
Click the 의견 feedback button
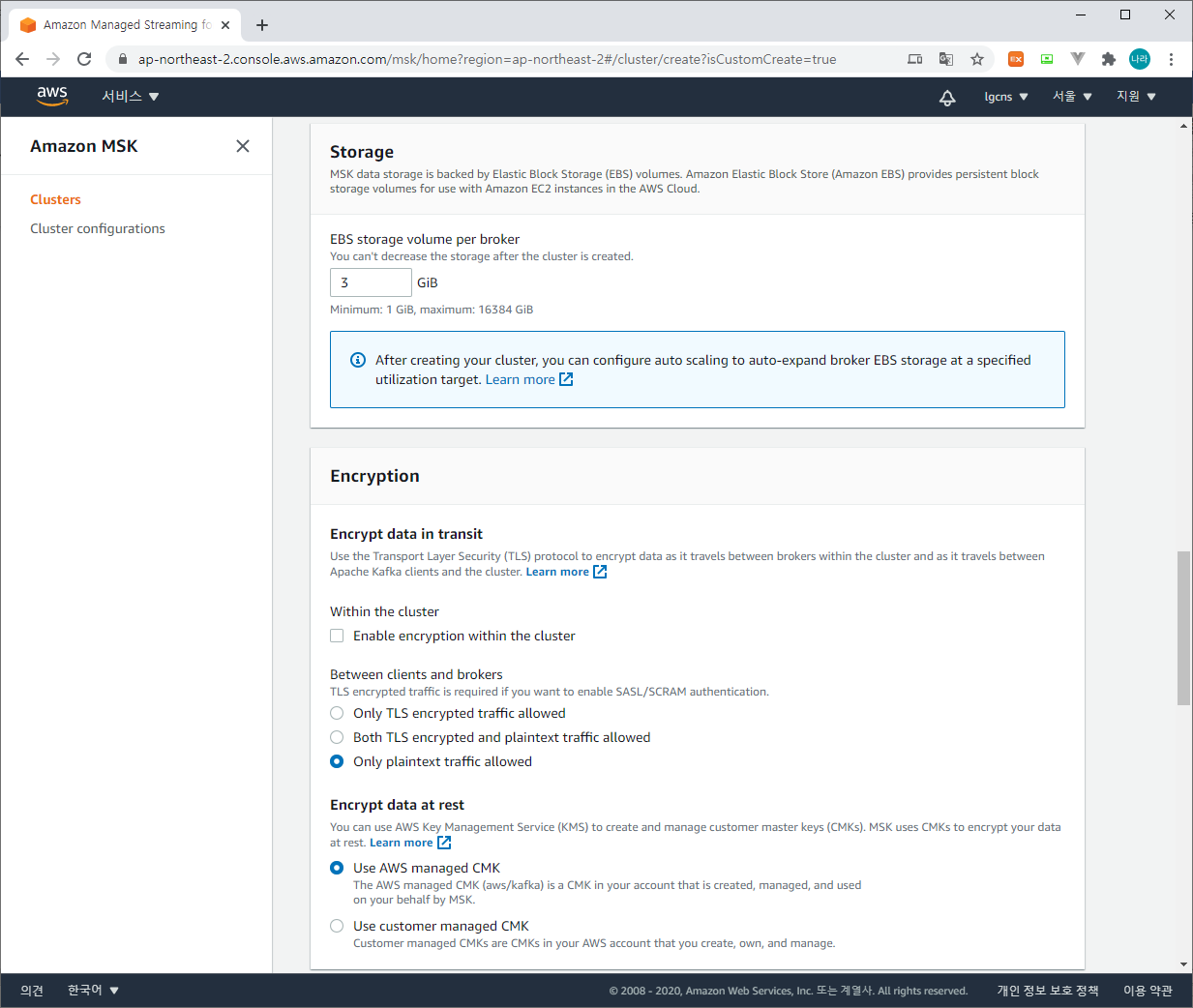32,991
